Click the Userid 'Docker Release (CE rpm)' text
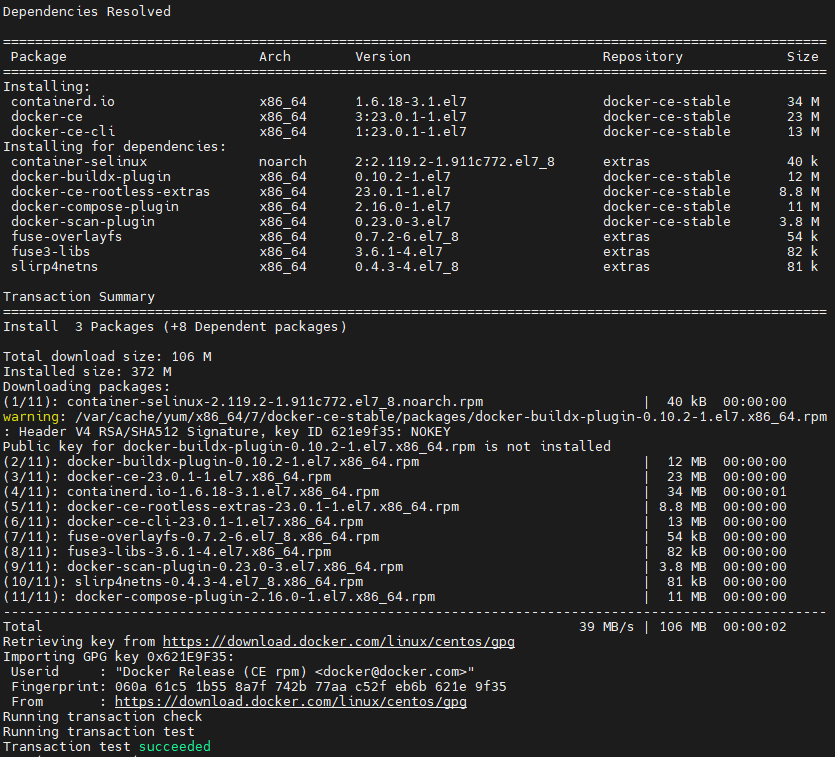 tap(295, 672)
